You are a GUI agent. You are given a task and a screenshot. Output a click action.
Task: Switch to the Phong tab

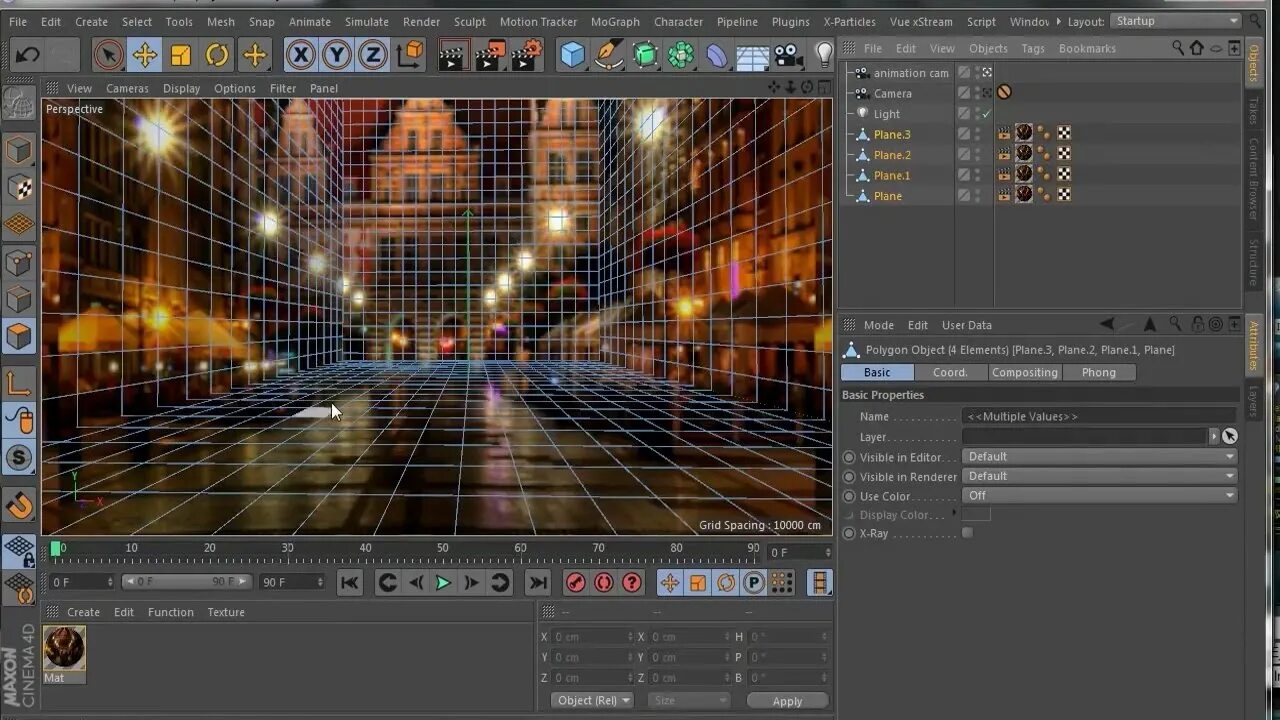[1098, 372]
